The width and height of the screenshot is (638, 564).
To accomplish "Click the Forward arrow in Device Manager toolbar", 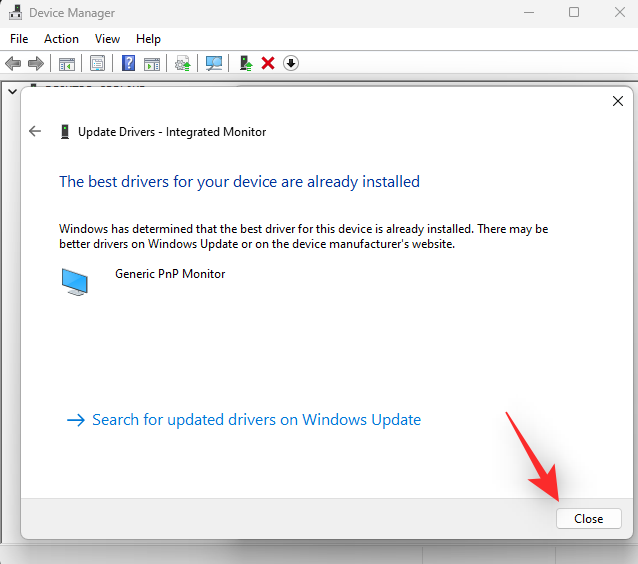I will tap(36, 63).
